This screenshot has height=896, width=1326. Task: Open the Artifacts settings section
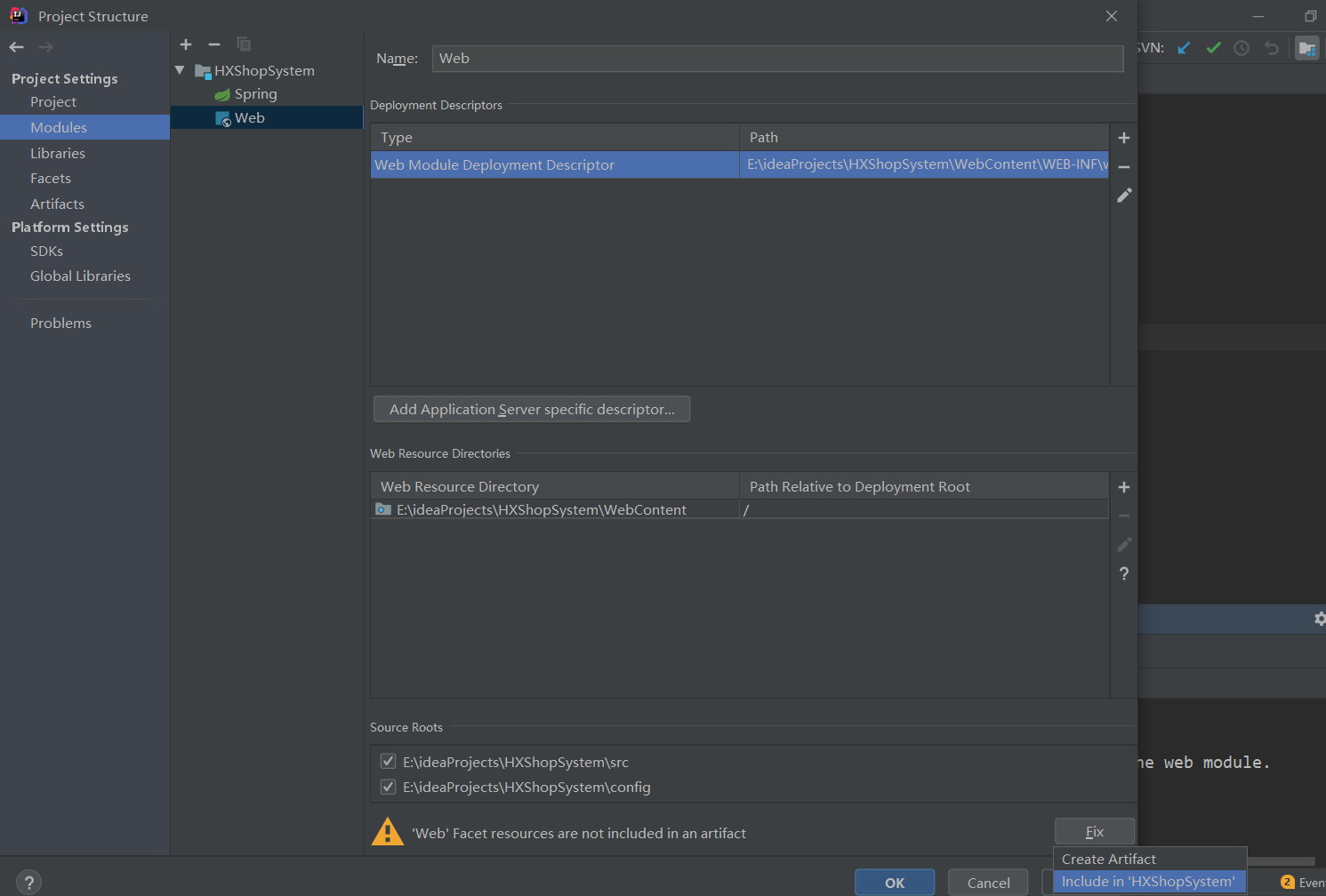tap(57, 204)
